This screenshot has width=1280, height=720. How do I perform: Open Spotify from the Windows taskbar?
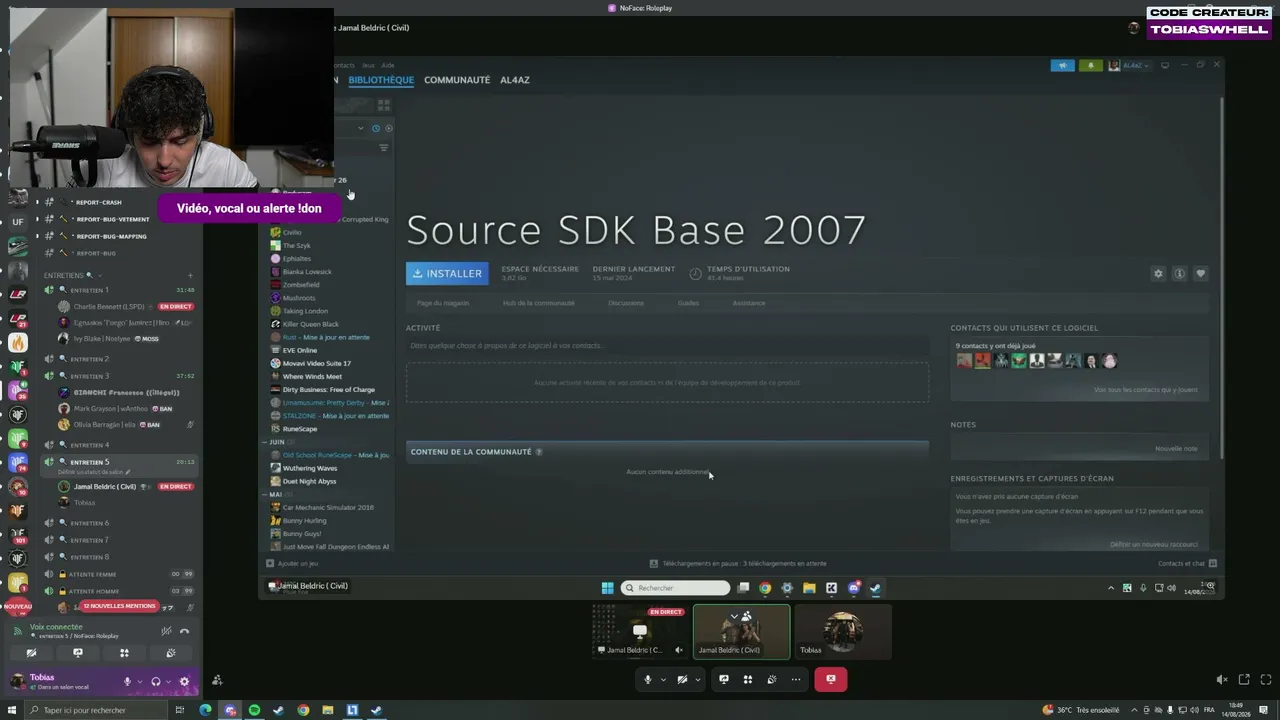[x=254, y=710]
